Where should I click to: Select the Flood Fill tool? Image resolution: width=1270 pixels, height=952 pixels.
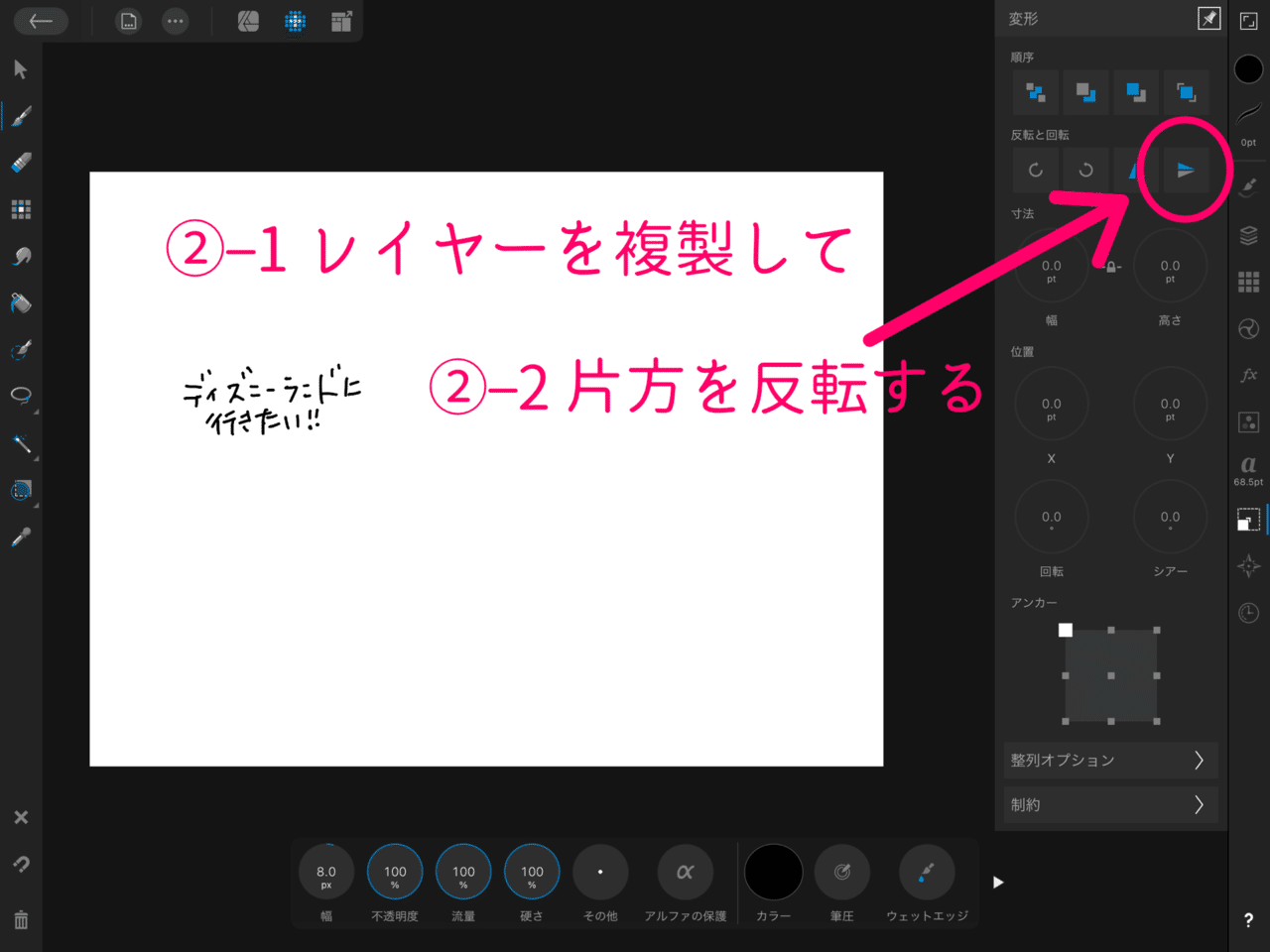[x=20, y=303]
